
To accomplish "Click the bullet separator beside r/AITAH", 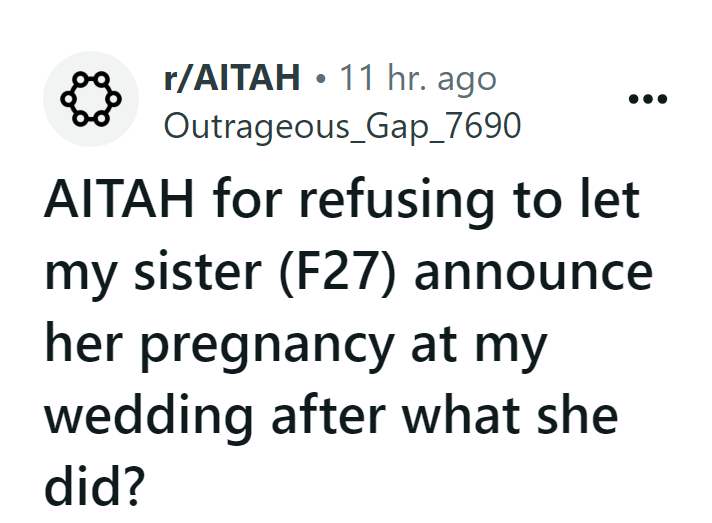I will click(x=318, y=80).
